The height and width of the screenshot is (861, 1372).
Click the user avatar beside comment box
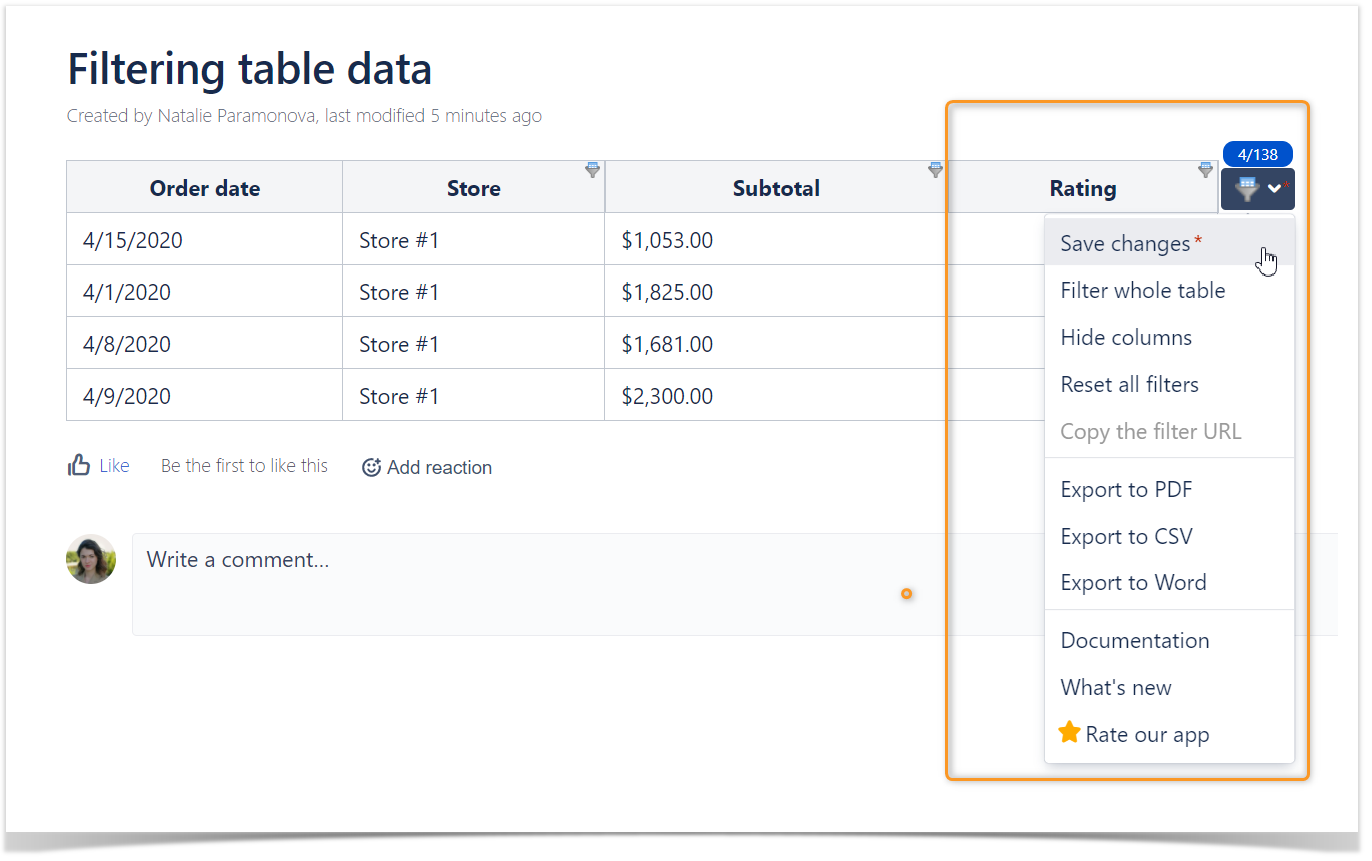click(91, 559)
